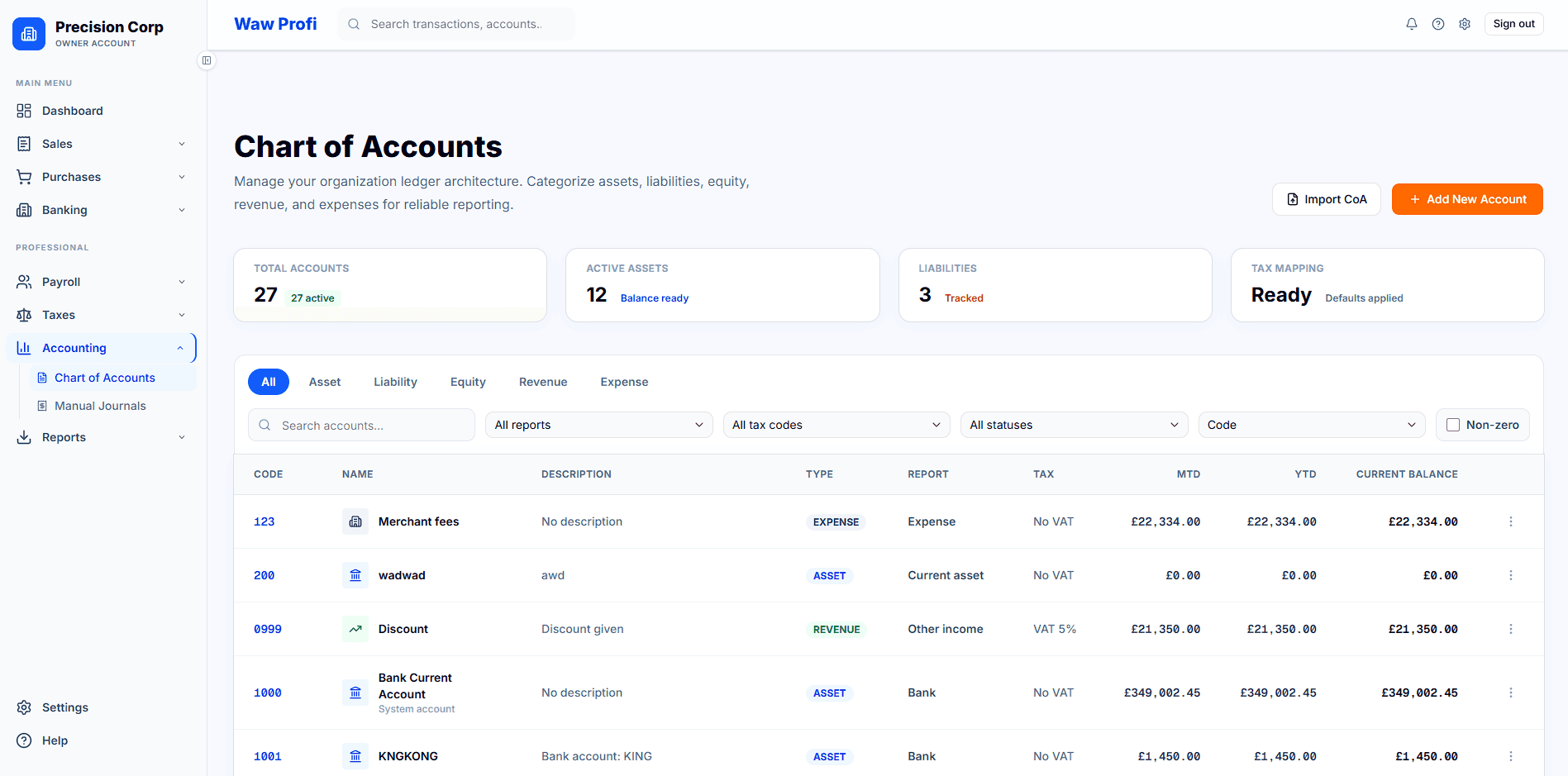Expand the Payroll menu chevron
The image size is (1568, 776).
click(x=182, y=282)
